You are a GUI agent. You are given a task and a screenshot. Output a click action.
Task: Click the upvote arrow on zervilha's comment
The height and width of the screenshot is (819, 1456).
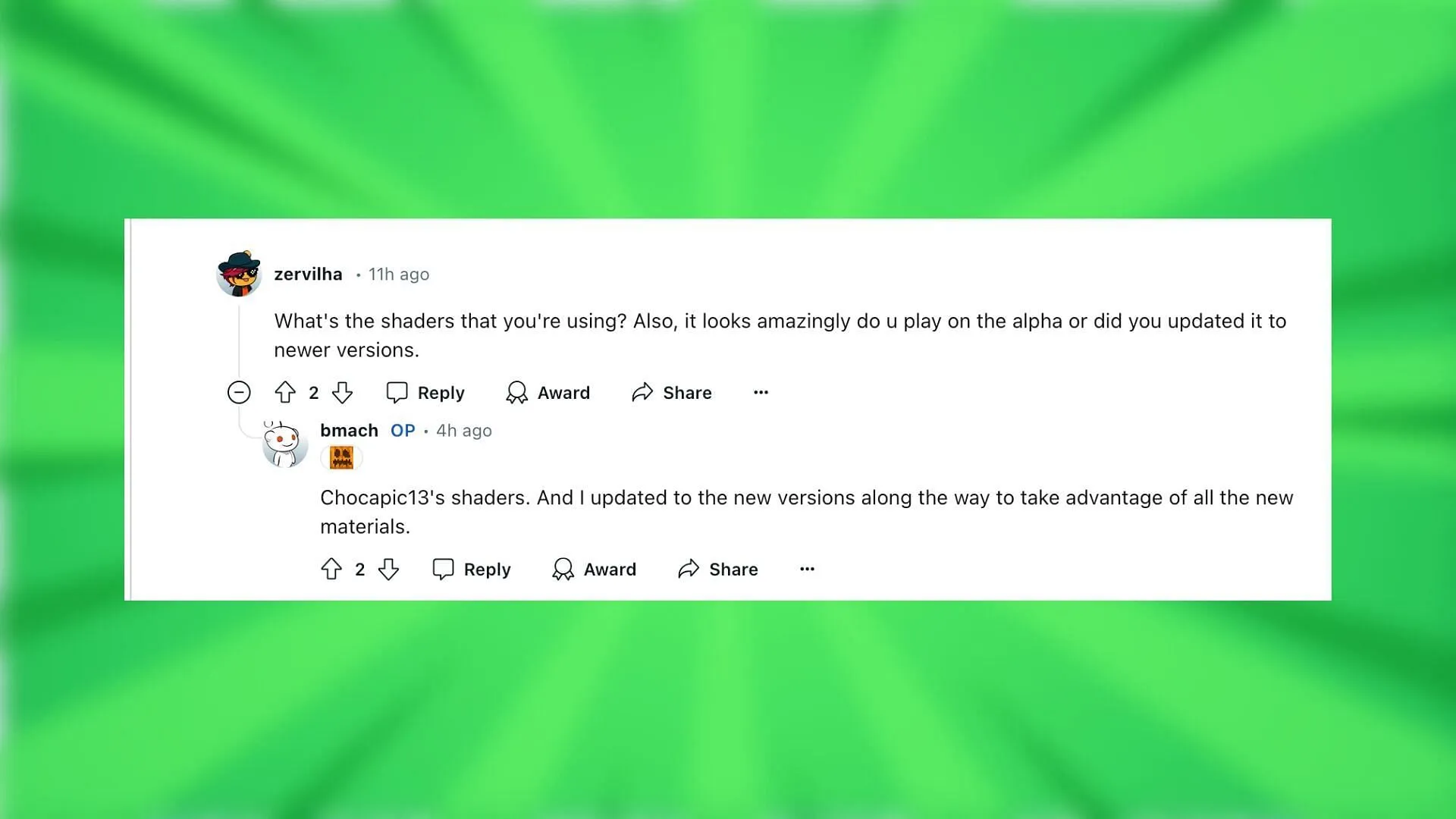(285, 391)
